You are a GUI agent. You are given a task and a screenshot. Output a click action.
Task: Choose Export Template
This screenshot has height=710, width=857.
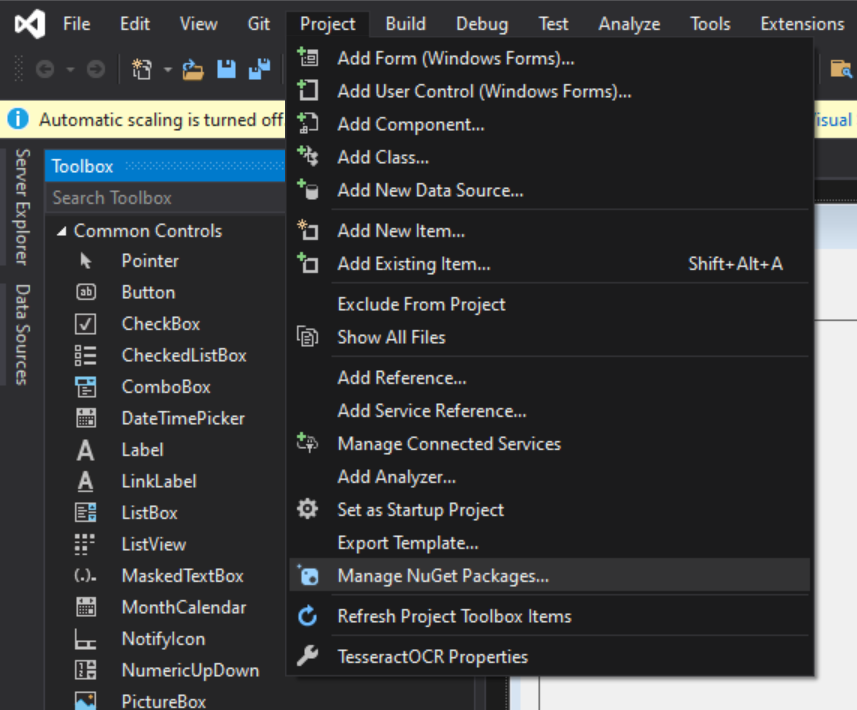click(x=549, y=543)
